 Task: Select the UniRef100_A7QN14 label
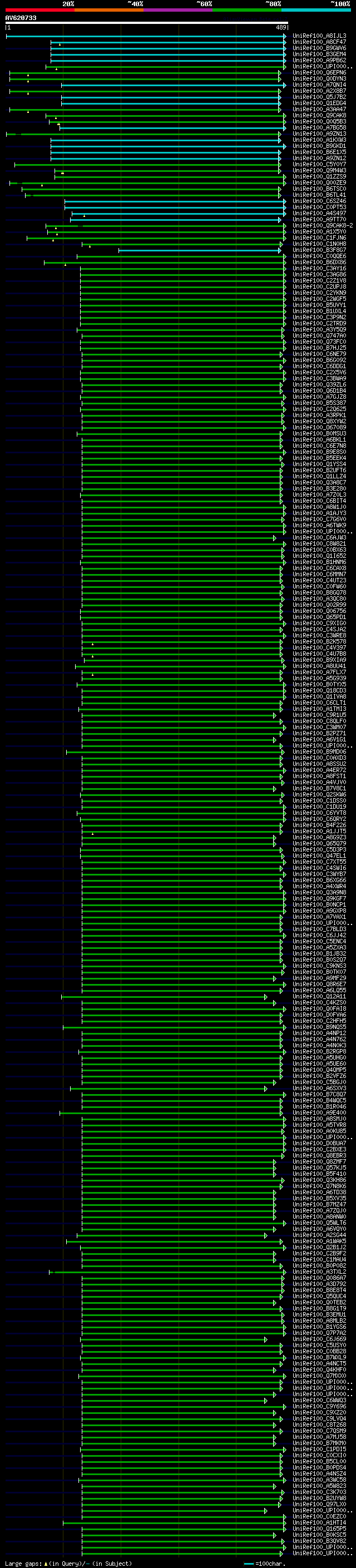[x=319, y=85]
